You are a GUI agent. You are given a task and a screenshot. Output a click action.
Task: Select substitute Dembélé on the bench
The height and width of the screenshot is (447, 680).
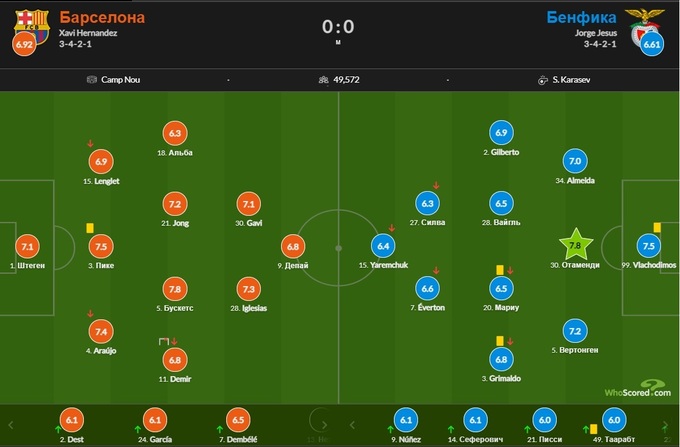point(238,421)
